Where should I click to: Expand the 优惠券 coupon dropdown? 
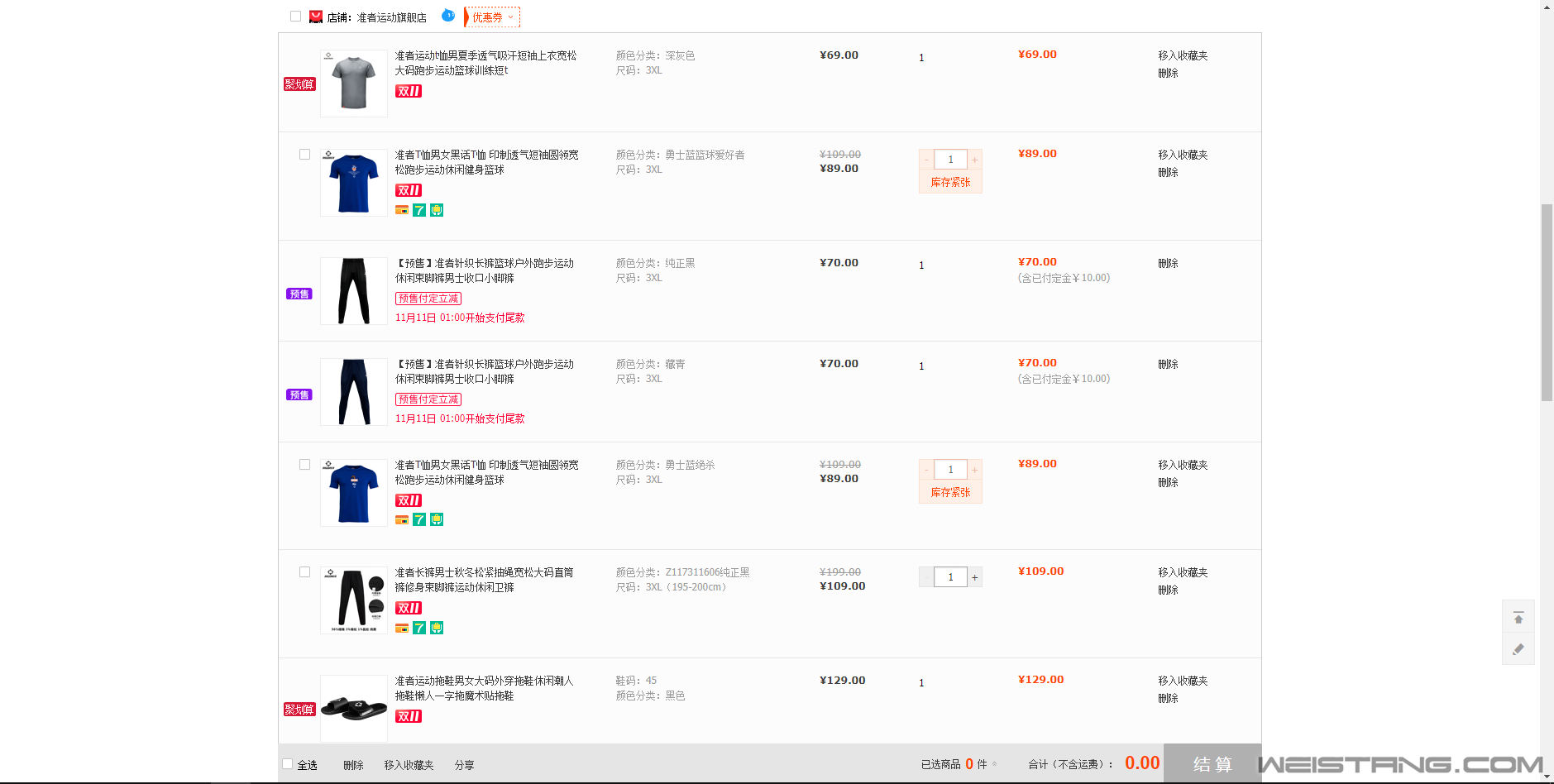coord(493,17)
